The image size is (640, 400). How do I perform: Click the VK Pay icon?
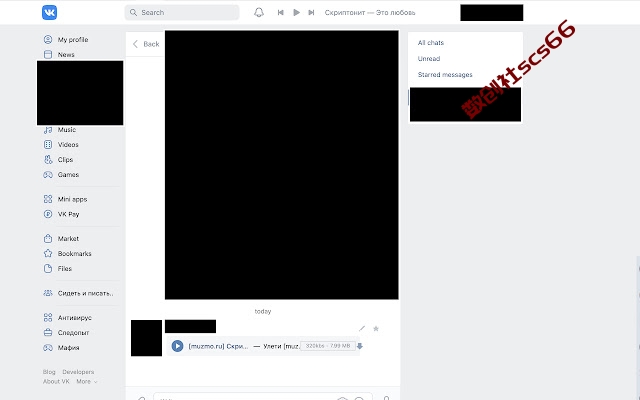[x=48, y=214]
